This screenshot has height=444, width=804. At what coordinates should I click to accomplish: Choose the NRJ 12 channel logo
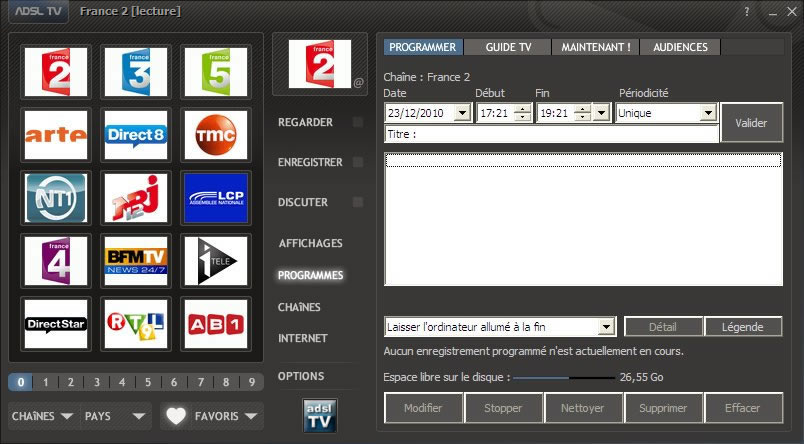click(136, 198)
